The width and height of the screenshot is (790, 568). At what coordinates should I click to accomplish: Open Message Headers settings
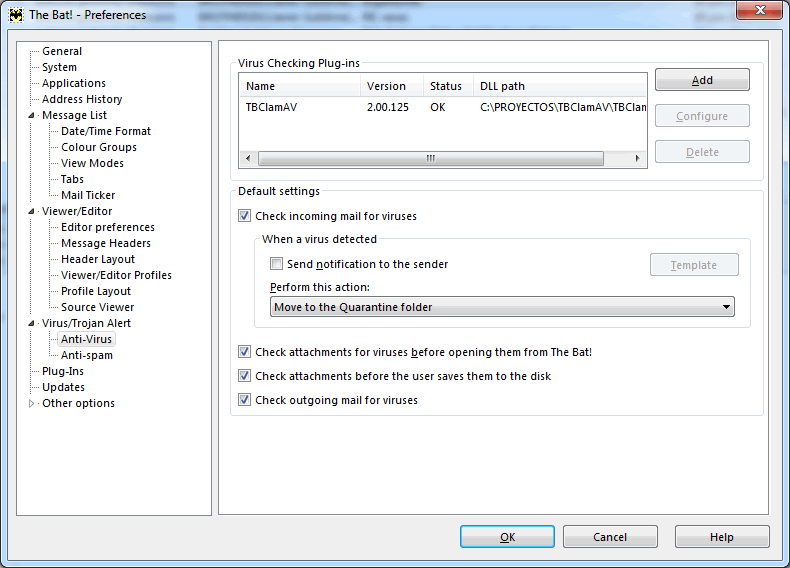click(106, 243)
